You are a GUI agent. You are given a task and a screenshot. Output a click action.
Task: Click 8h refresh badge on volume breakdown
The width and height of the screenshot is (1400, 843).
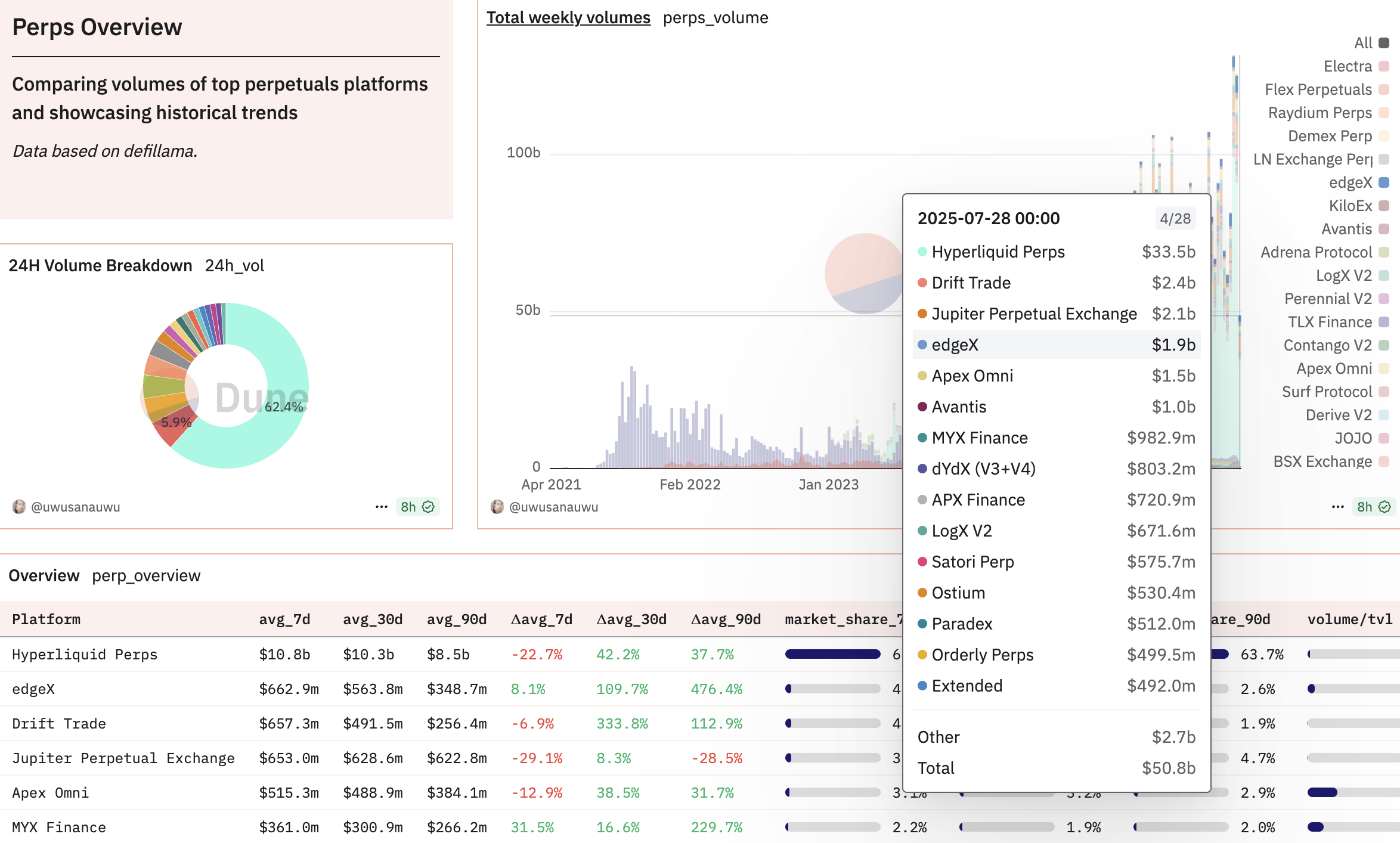point(417,507)
